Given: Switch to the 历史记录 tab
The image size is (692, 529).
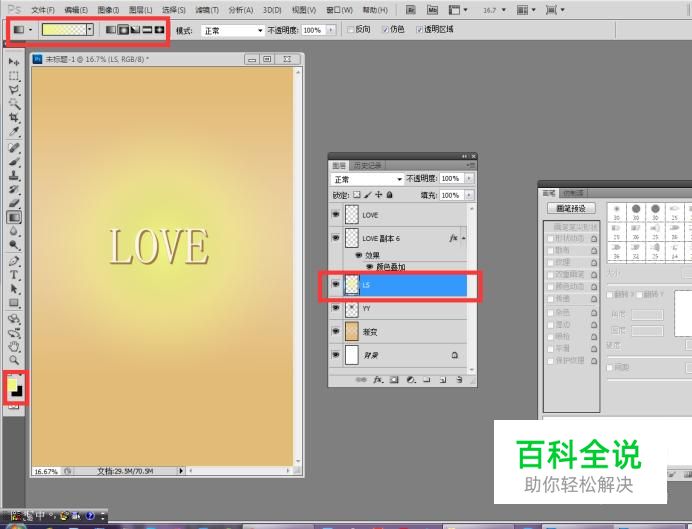Looking at the screenshot, I should pyautogui.click(x=367, y=165).
